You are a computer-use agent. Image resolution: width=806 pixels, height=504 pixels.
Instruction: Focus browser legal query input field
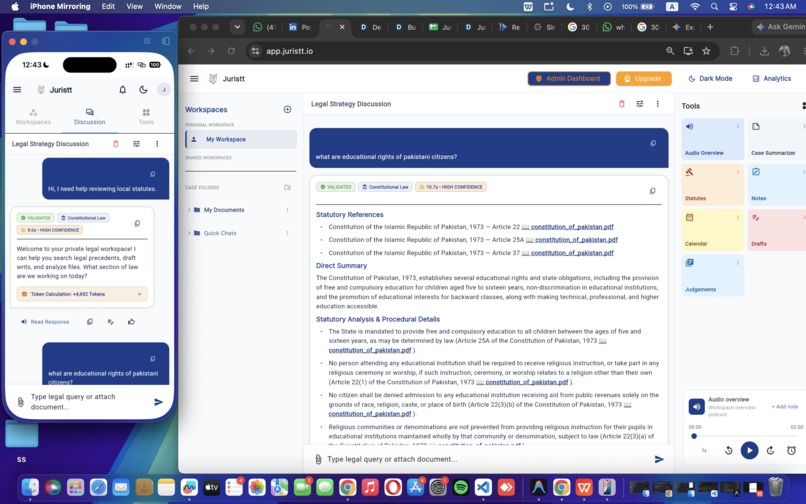[x=488, y=459]
